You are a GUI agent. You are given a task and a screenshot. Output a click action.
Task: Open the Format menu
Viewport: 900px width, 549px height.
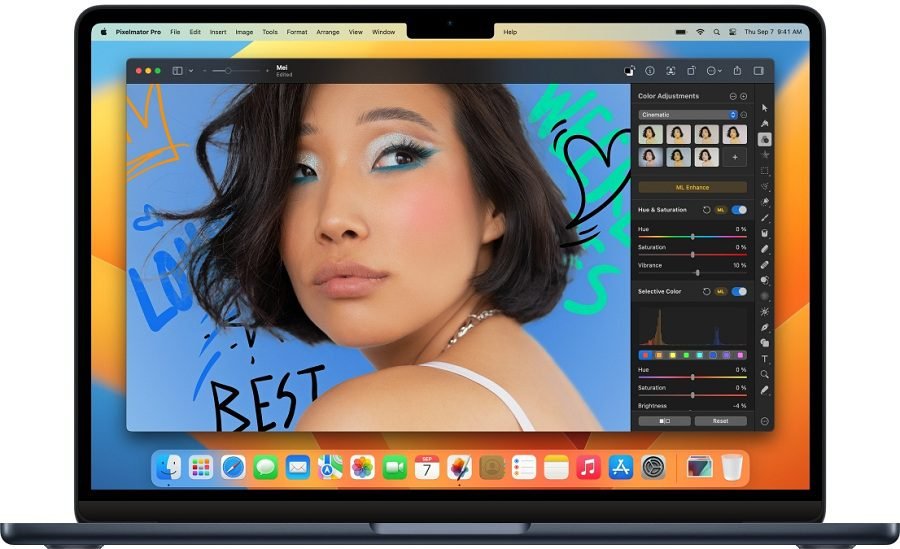[x=297, y=32]
